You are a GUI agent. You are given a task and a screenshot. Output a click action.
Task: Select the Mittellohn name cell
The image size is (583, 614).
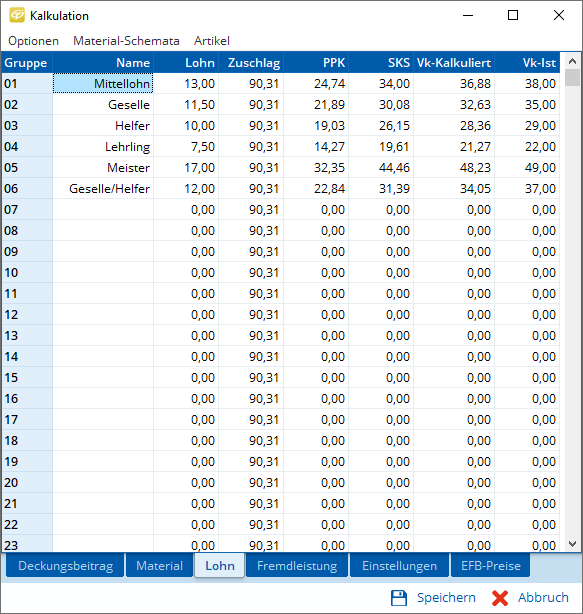pos(103,83)
